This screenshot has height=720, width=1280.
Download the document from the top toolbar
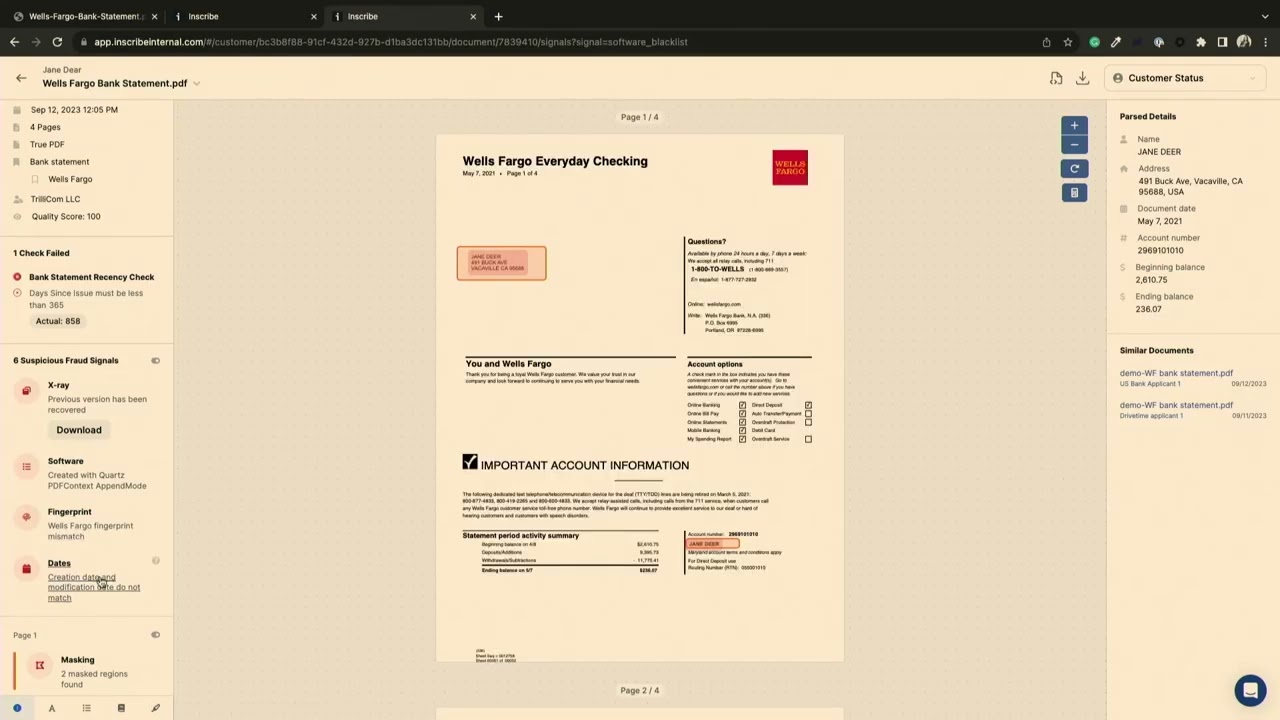coord(1082,78)
